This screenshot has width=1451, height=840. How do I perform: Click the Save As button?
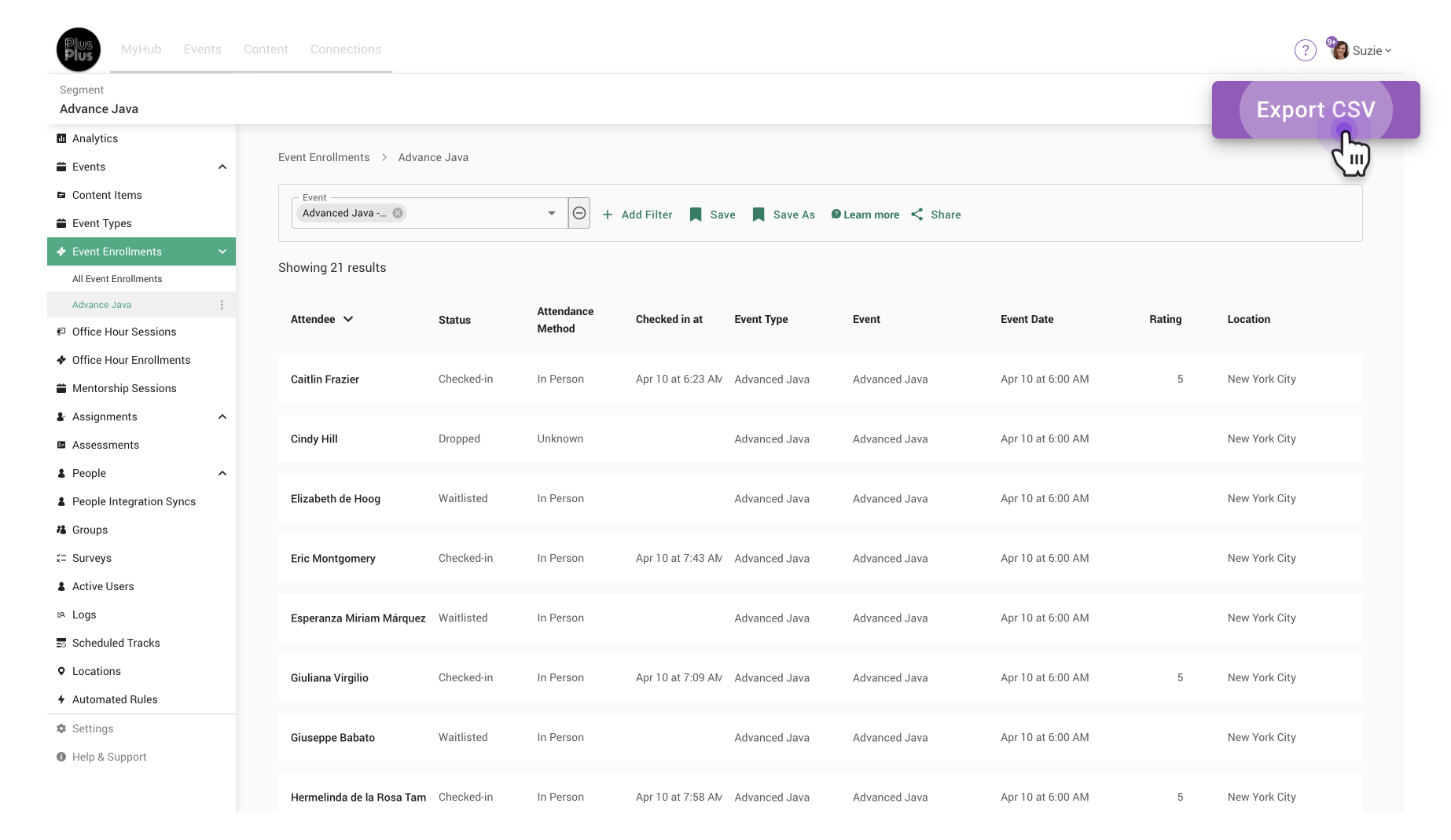[x=784, y=215]
